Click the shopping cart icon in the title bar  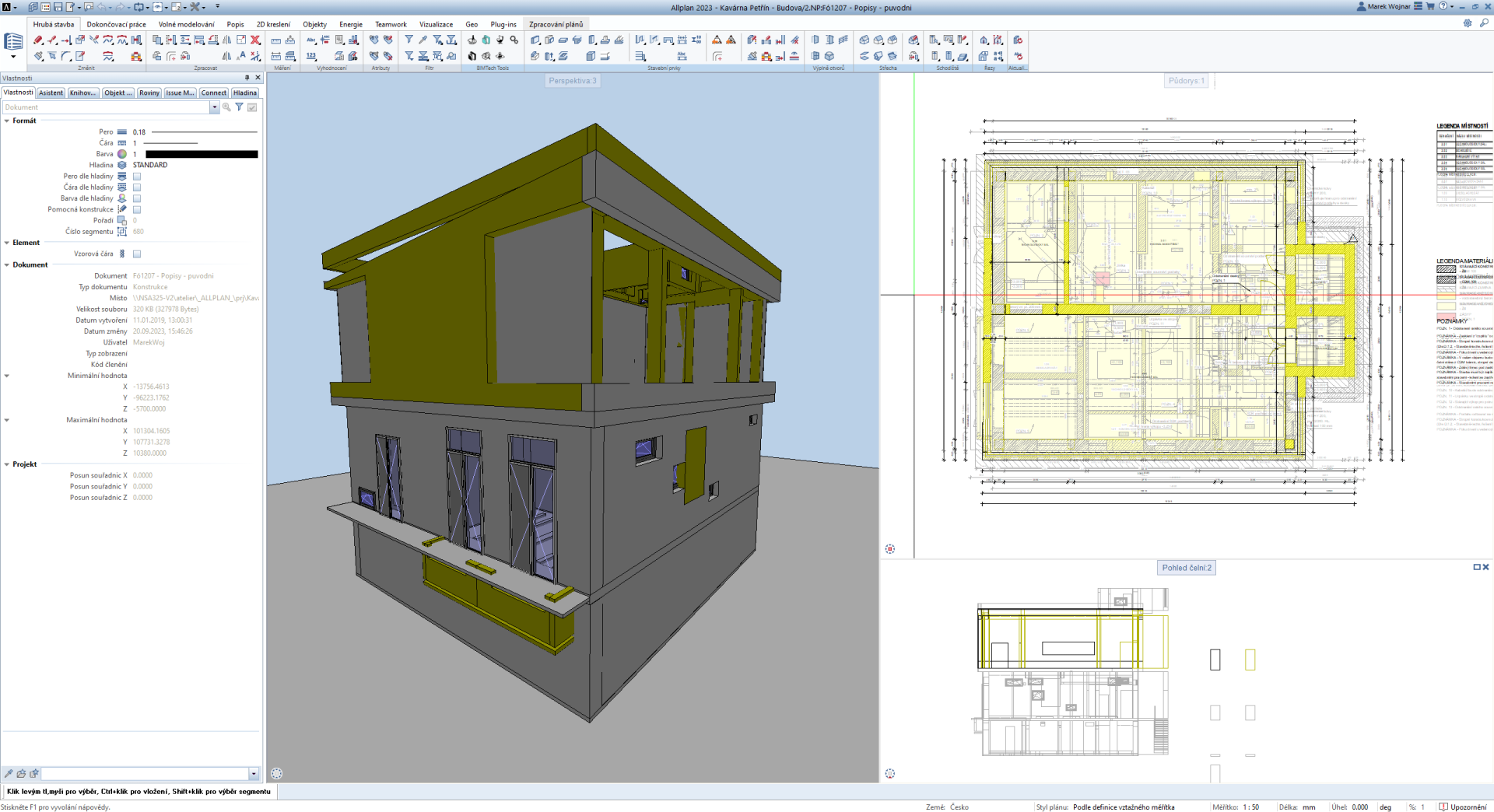(1429, 6)
